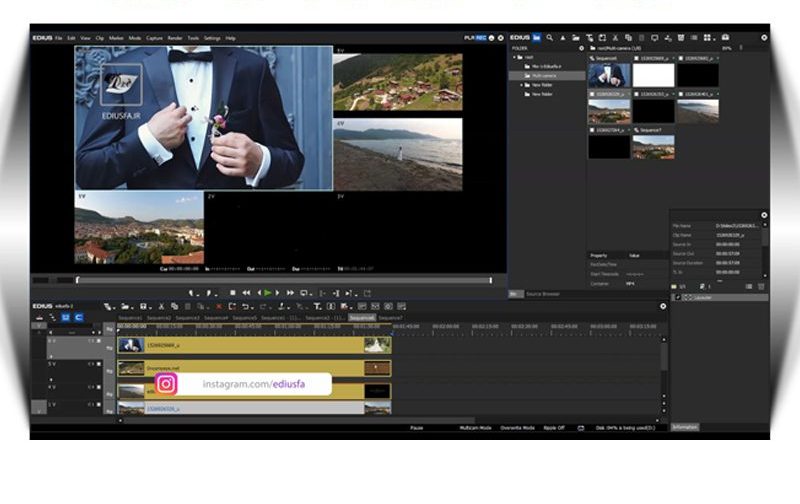800x504 pixels.
Task: Open the View menu
Action: [85, 38]
